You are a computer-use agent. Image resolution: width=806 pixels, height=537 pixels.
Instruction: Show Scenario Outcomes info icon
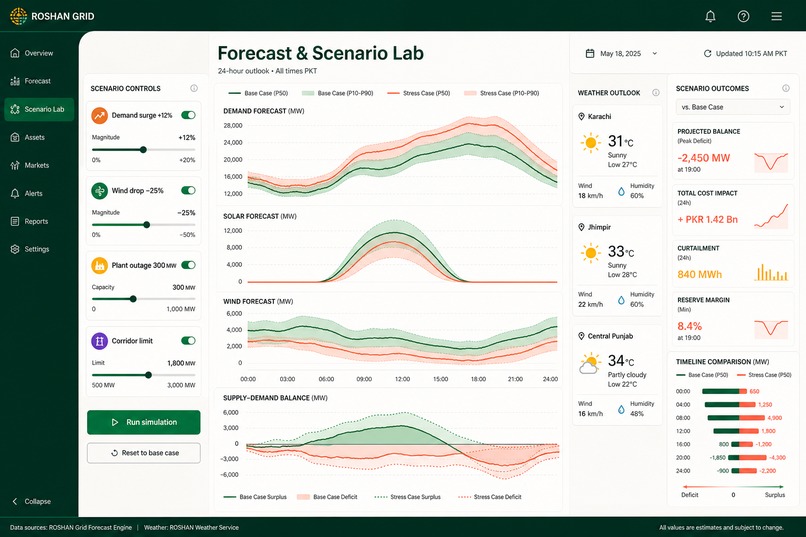[785, 88]
